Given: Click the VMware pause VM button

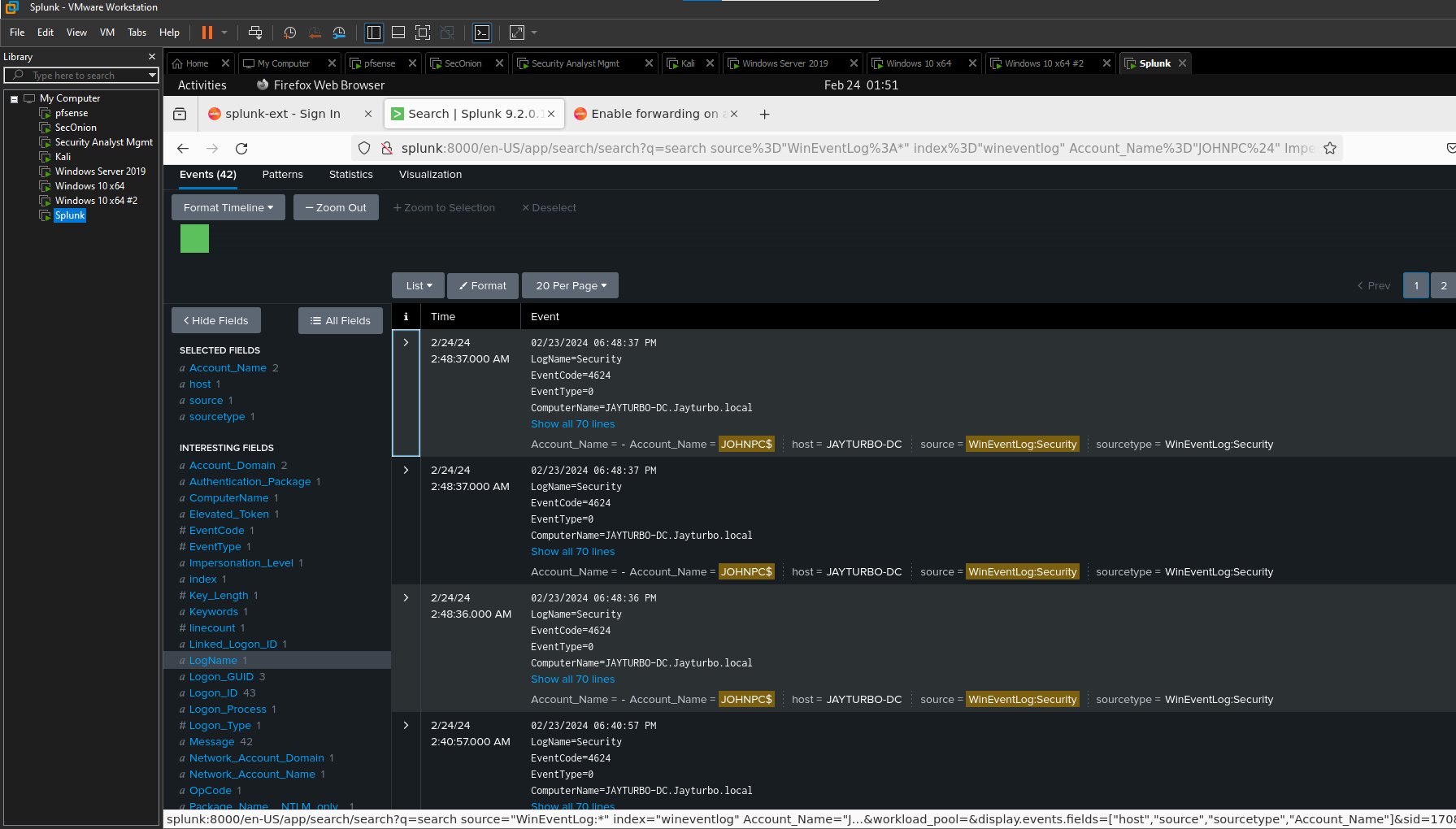Looking at the screenshot, I should pos(207,33).
